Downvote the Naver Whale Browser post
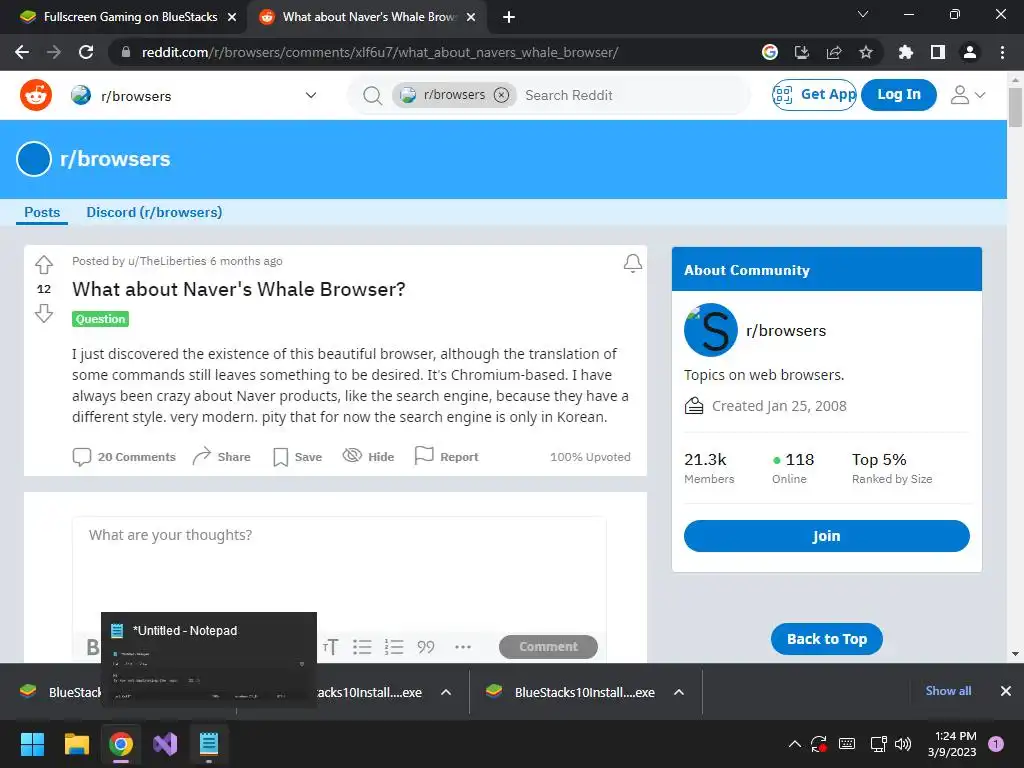 click(x=44, y=313)
